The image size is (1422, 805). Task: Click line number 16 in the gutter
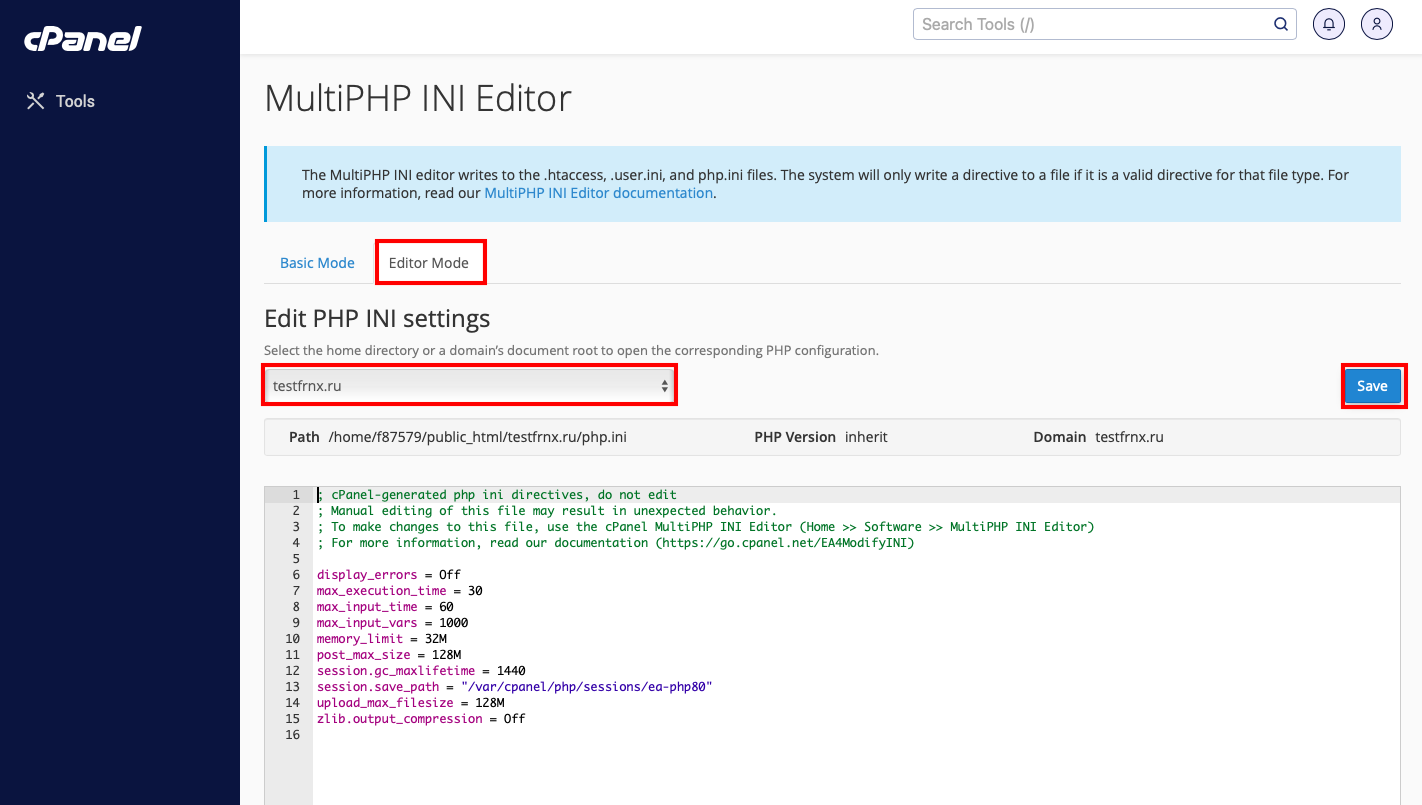click(x=292, y=735)
